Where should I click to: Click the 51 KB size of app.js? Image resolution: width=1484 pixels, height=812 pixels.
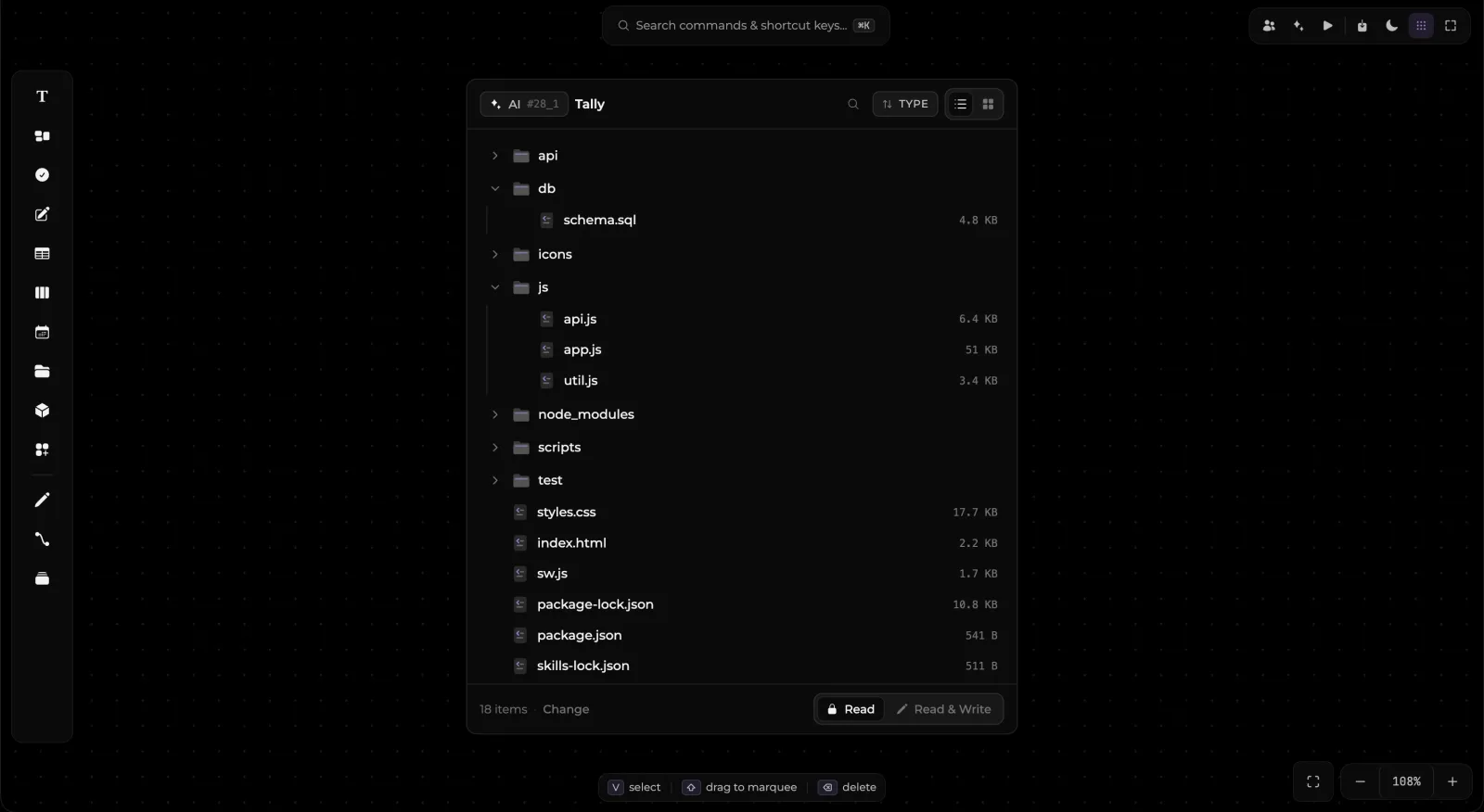[x=981, y=349]
